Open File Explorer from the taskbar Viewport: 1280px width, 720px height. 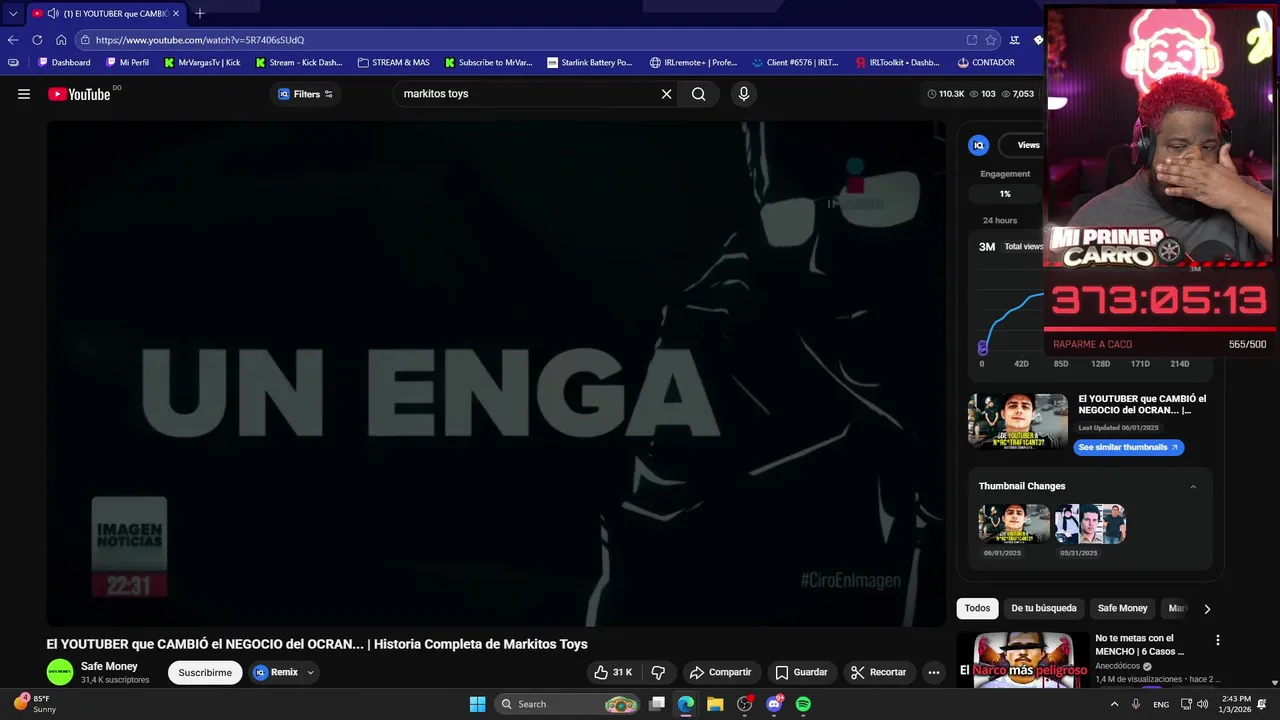715,704
